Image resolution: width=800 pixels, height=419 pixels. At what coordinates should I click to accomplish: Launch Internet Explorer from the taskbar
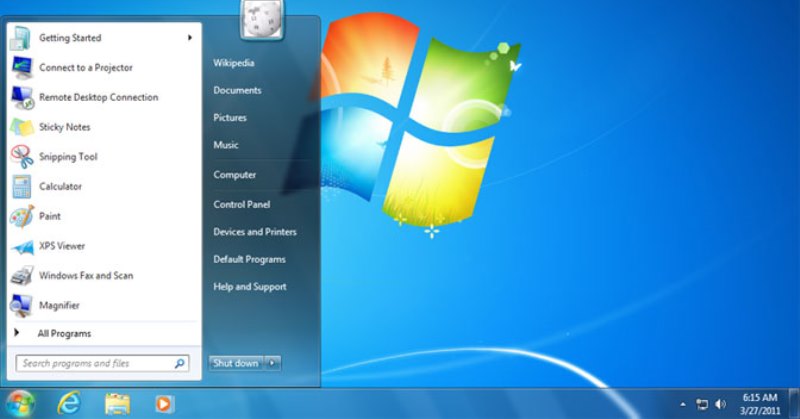(x=69, y=404)
